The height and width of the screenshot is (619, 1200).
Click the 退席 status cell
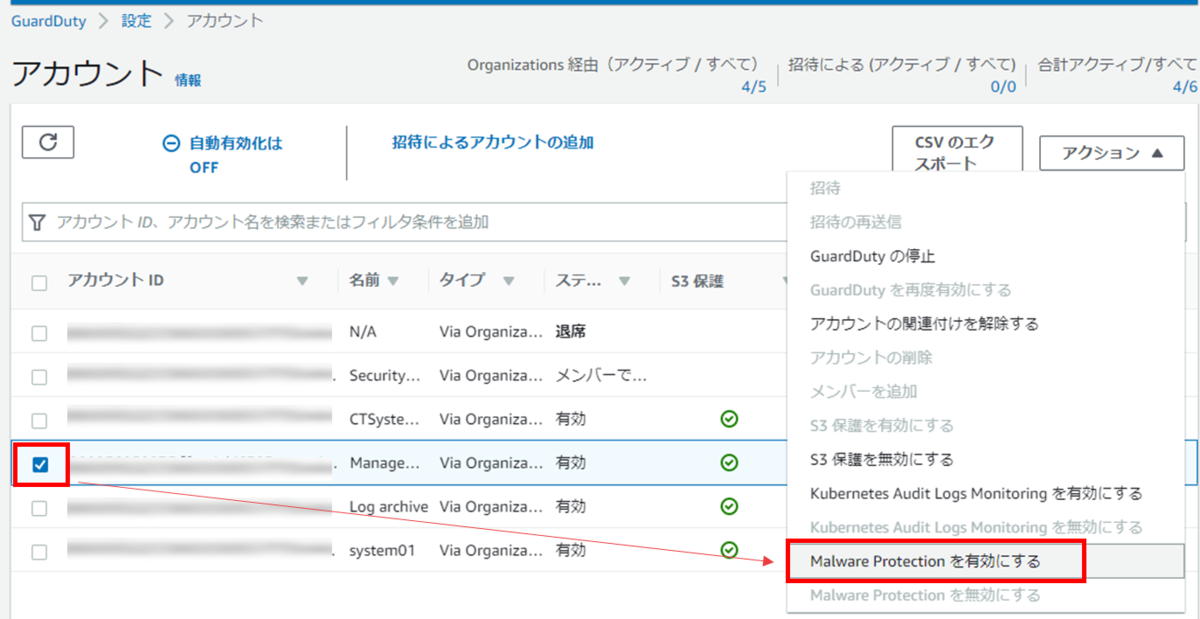tap(571, 332)
